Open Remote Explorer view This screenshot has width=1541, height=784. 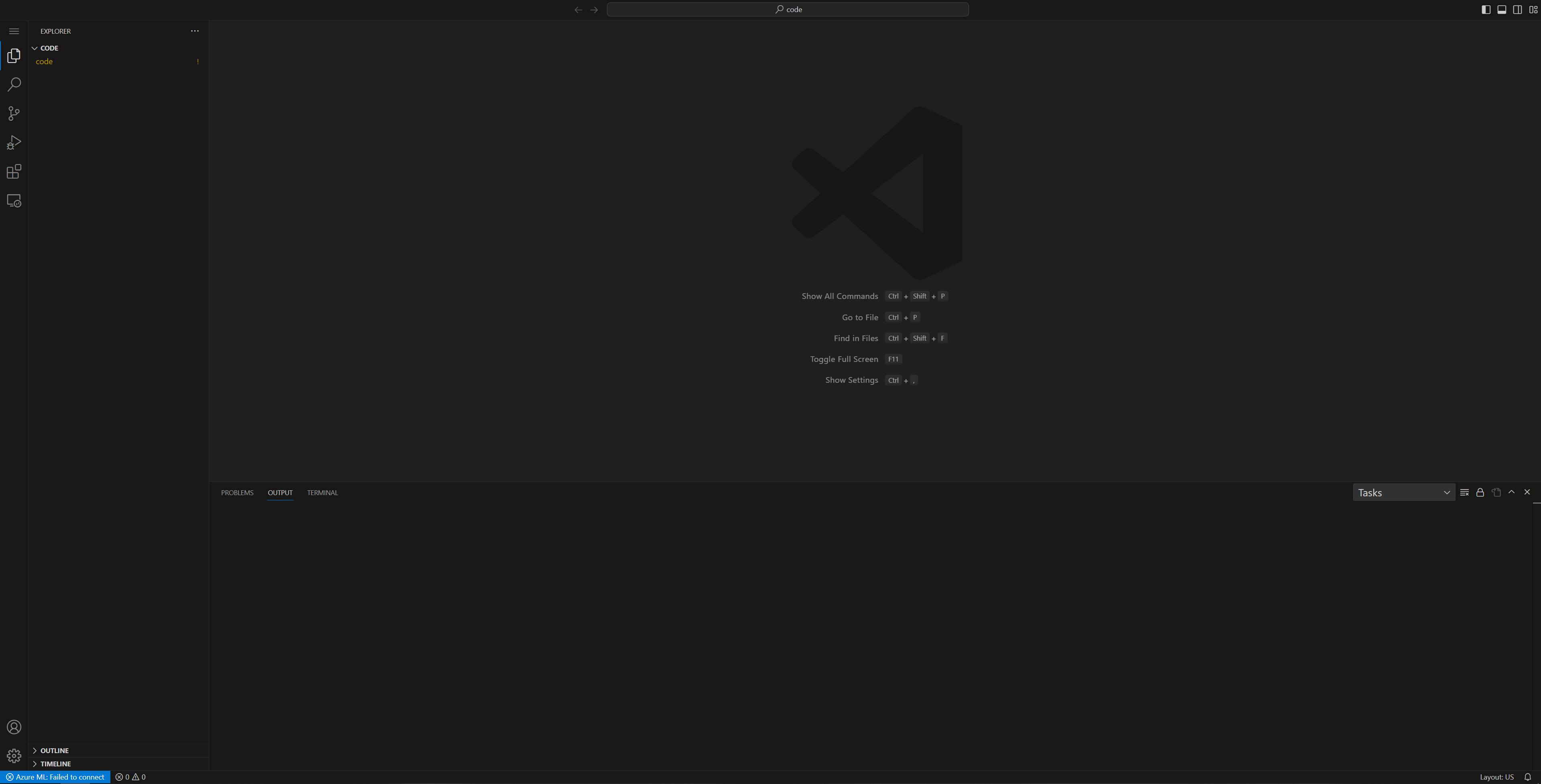click(14, 201)
